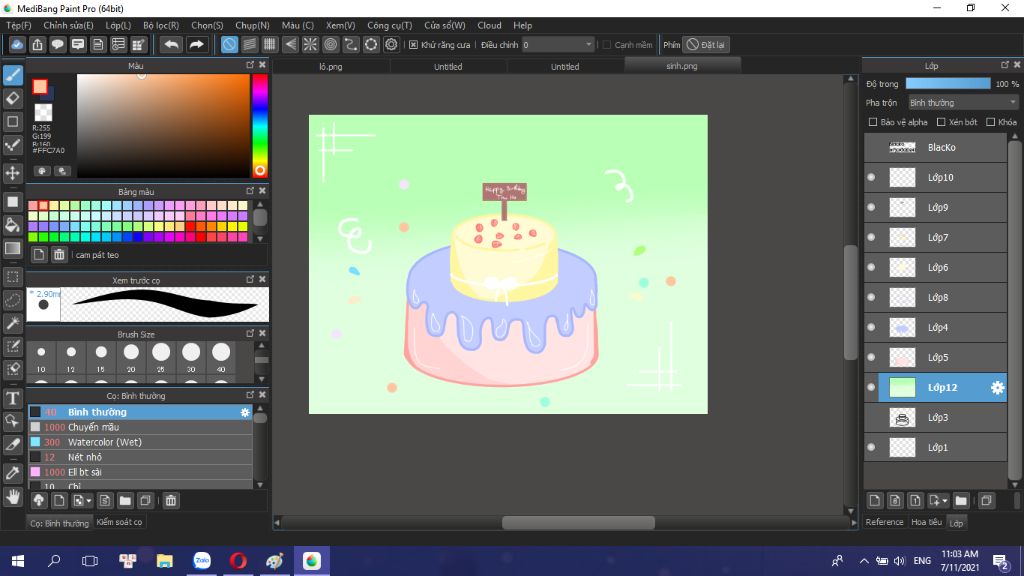The width and height of the screenshot is (1024, 576).
Task: Click the add folder icon in layer panel
Action: click(961, 501)
